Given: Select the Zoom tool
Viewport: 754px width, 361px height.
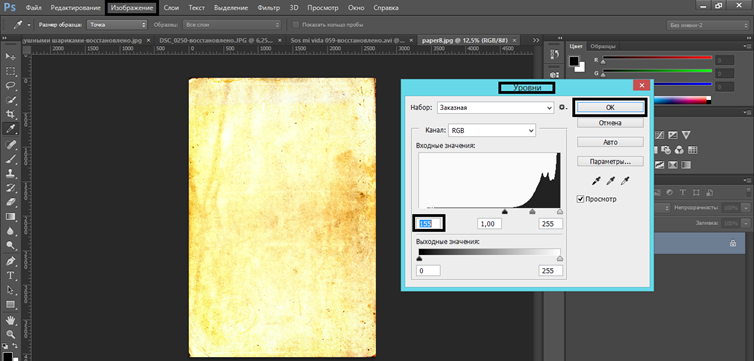Looking at the screenshot, I should pyautogui.click(x=10, y=335).
